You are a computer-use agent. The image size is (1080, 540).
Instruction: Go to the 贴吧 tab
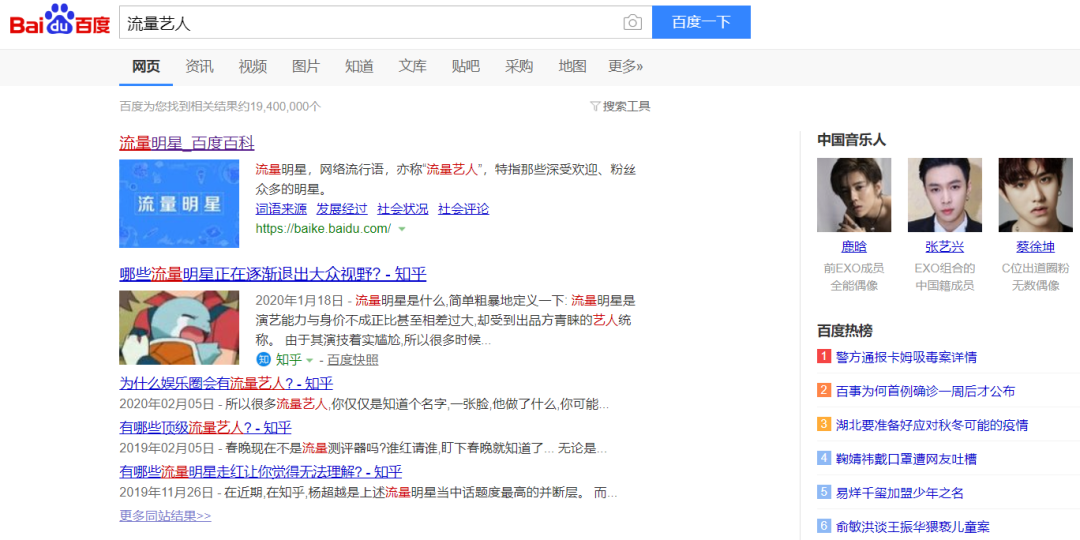tap(466, 67)
